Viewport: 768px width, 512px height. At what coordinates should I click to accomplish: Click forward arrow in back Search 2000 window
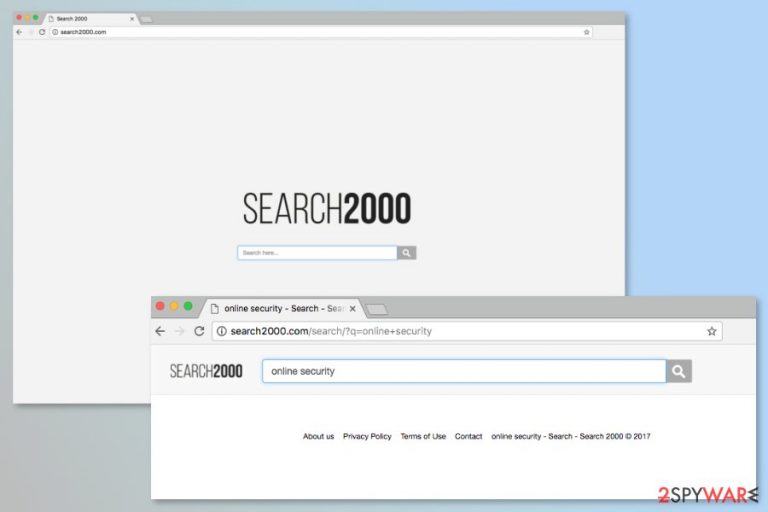point(30,32)
